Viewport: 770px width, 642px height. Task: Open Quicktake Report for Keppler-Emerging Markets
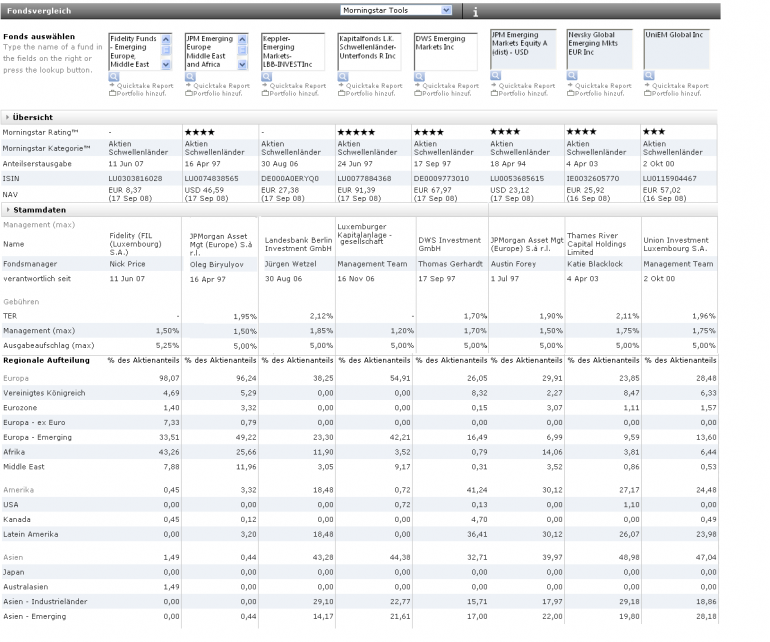298,85
